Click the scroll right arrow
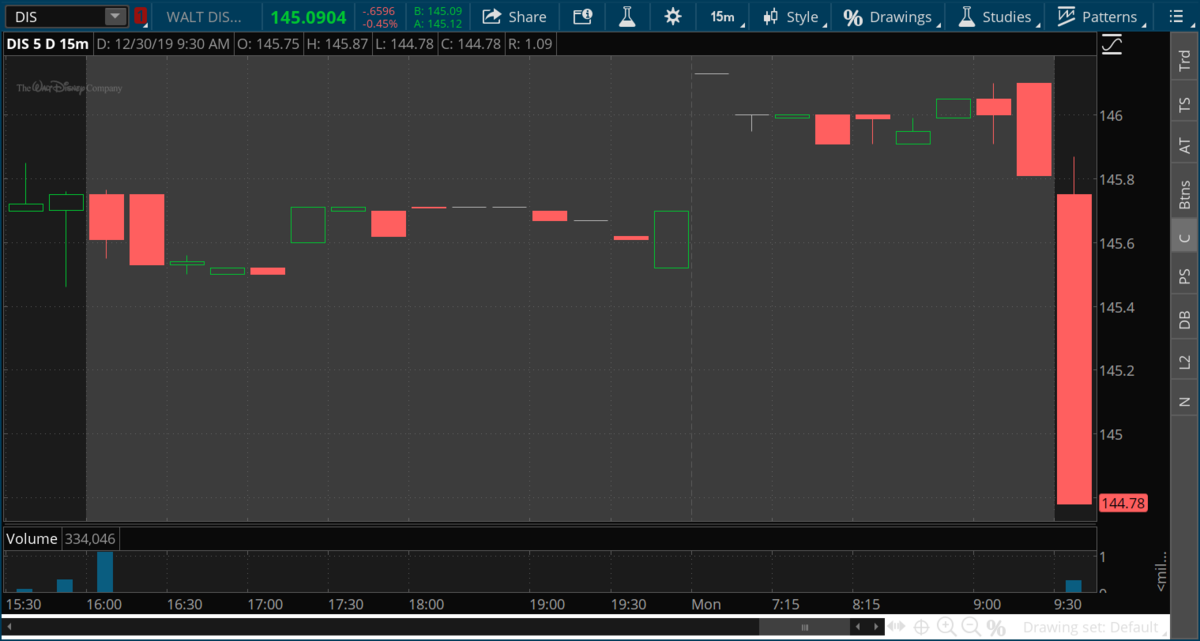This screenshot has height=641, width=1200. click(876, 628)
